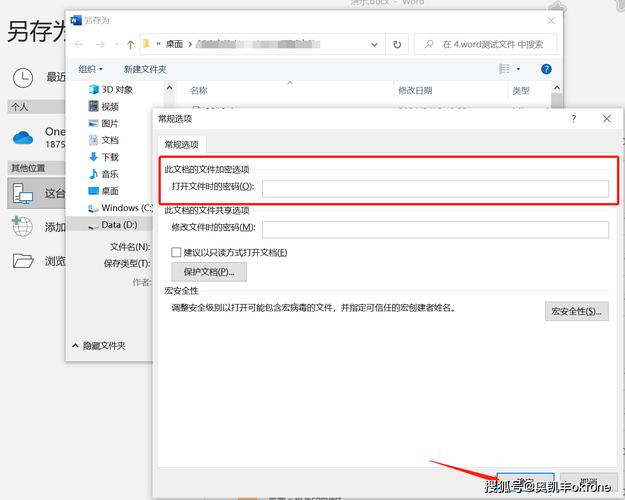Open view options dropdown arrow
The image size is (625, 500).
click(518, 69)
